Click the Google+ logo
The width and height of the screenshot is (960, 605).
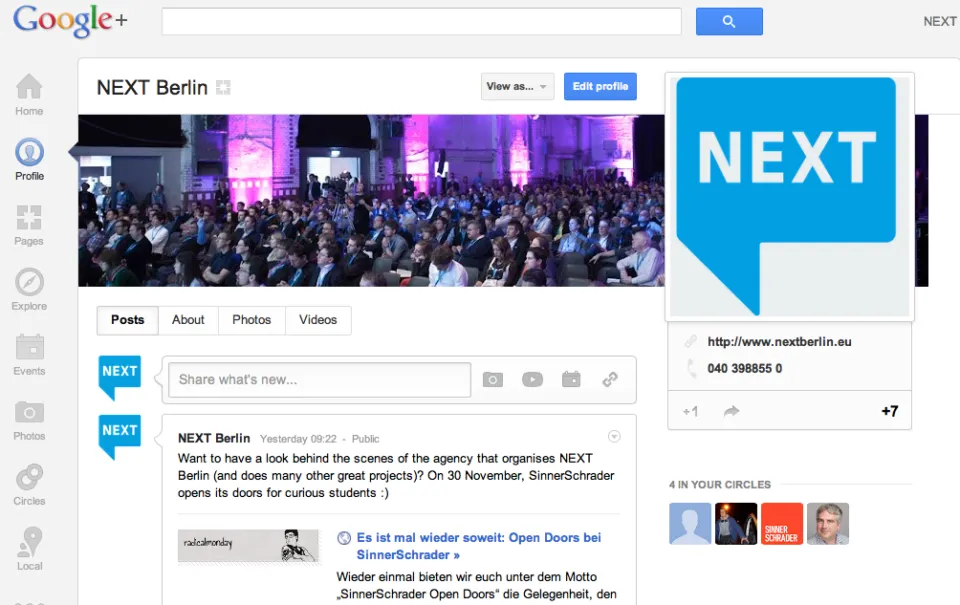[70, 21]
